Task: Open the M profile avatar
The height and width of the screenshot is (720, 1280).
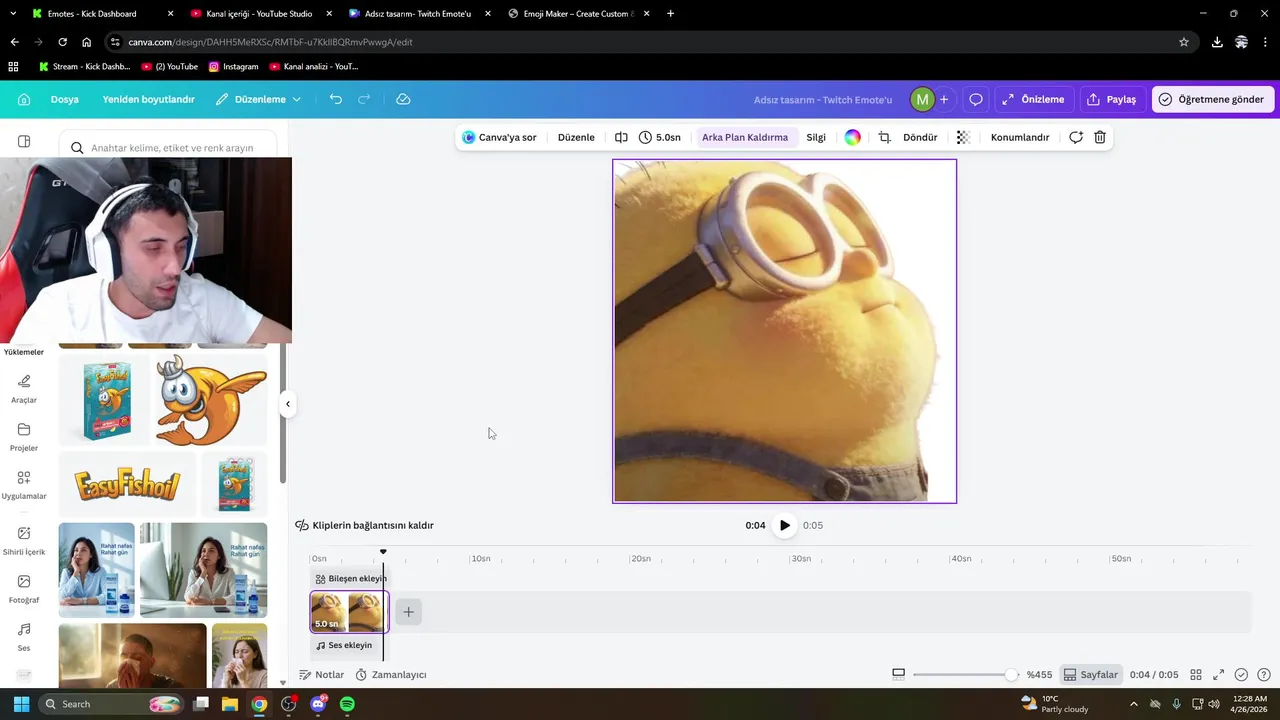Action: 922,99
